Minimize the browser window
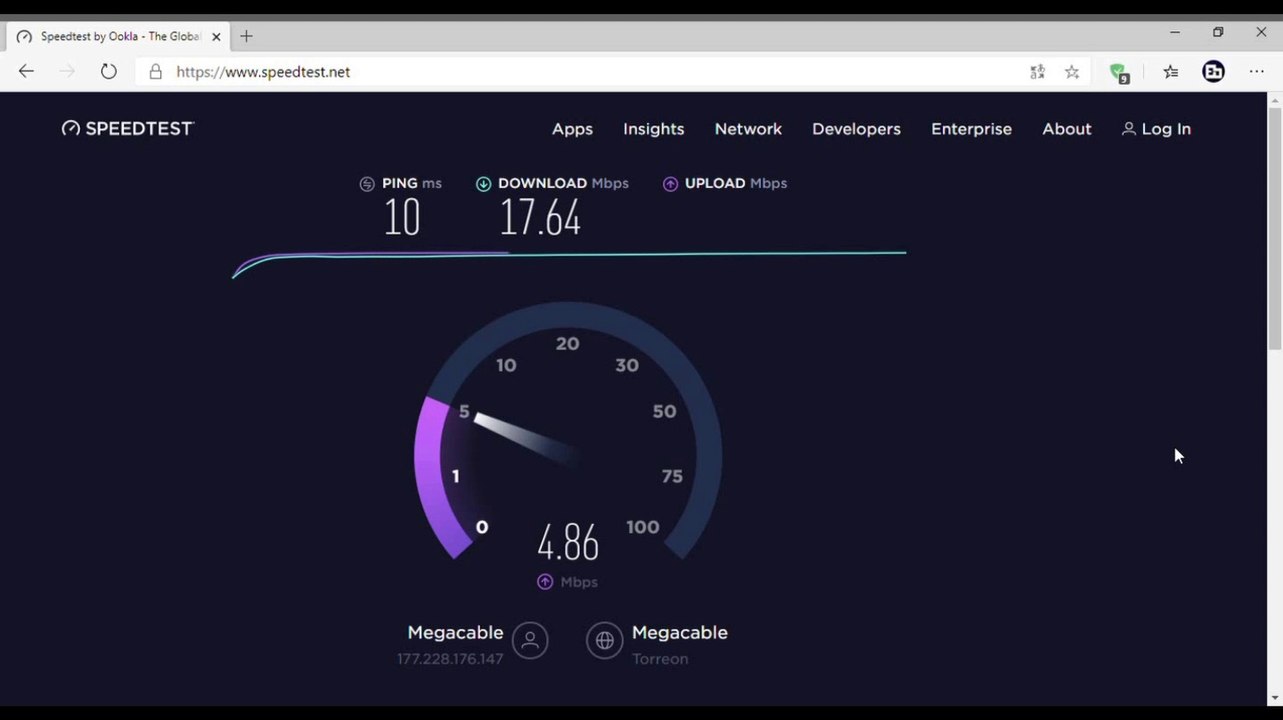1283x720 pixels. pyautogui.click(x=1174, y=32)
